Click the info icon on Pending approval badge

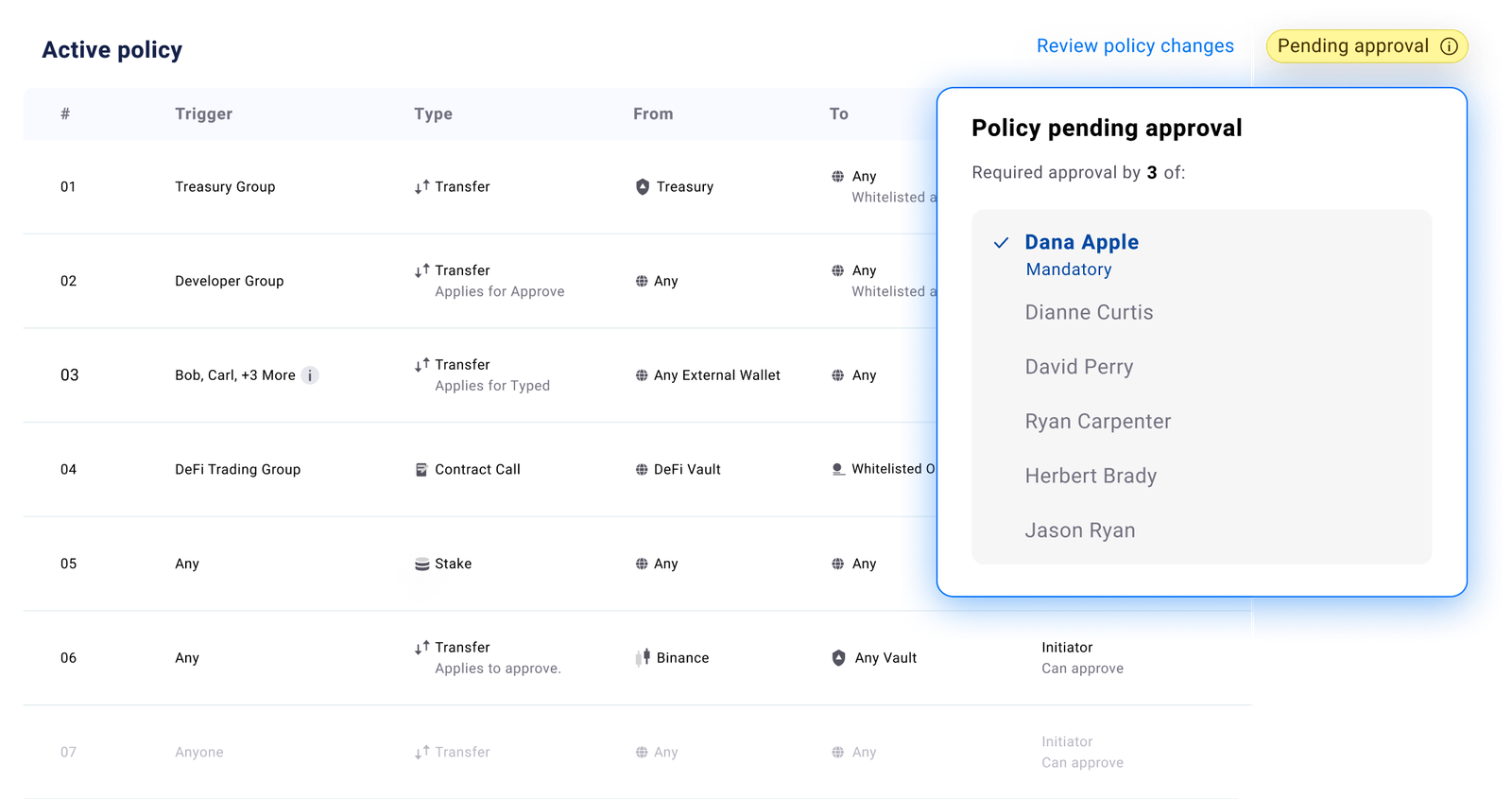pos(1449,46)
